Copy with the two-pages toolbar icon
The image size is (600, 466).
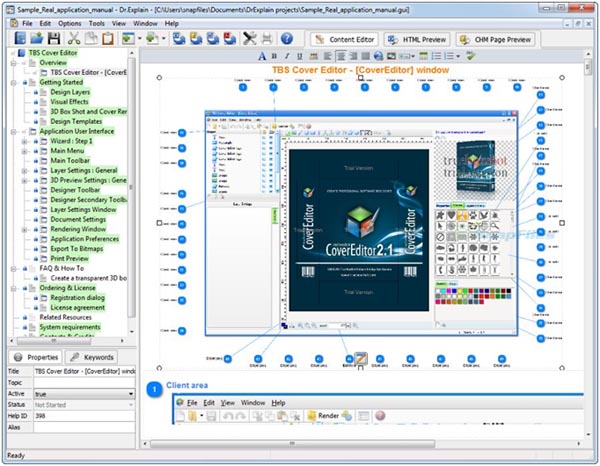point(91,39)
